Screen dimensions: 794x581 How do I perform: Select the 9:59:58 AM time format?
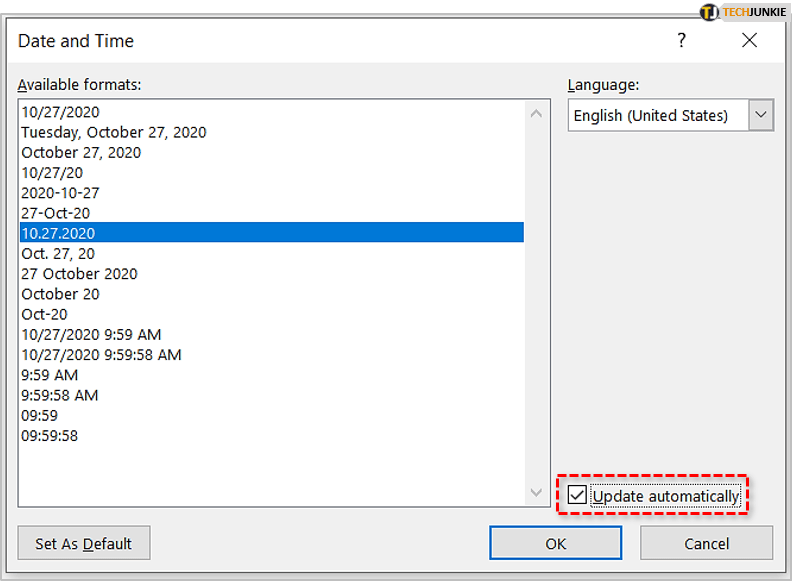coord(60,395)
